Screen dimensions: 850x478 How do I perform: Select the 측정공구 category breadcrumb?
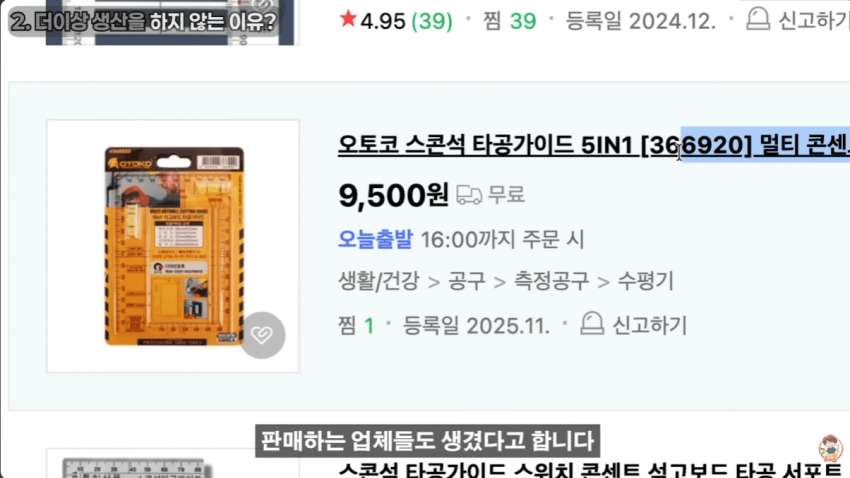(551, 281)
